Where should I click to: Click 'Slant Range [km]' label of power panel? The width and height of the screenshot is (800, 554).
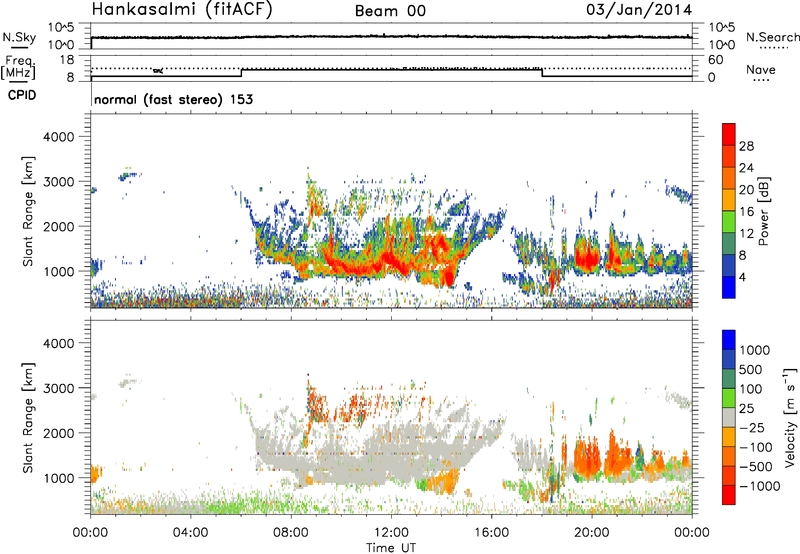[x=28, y=211]
